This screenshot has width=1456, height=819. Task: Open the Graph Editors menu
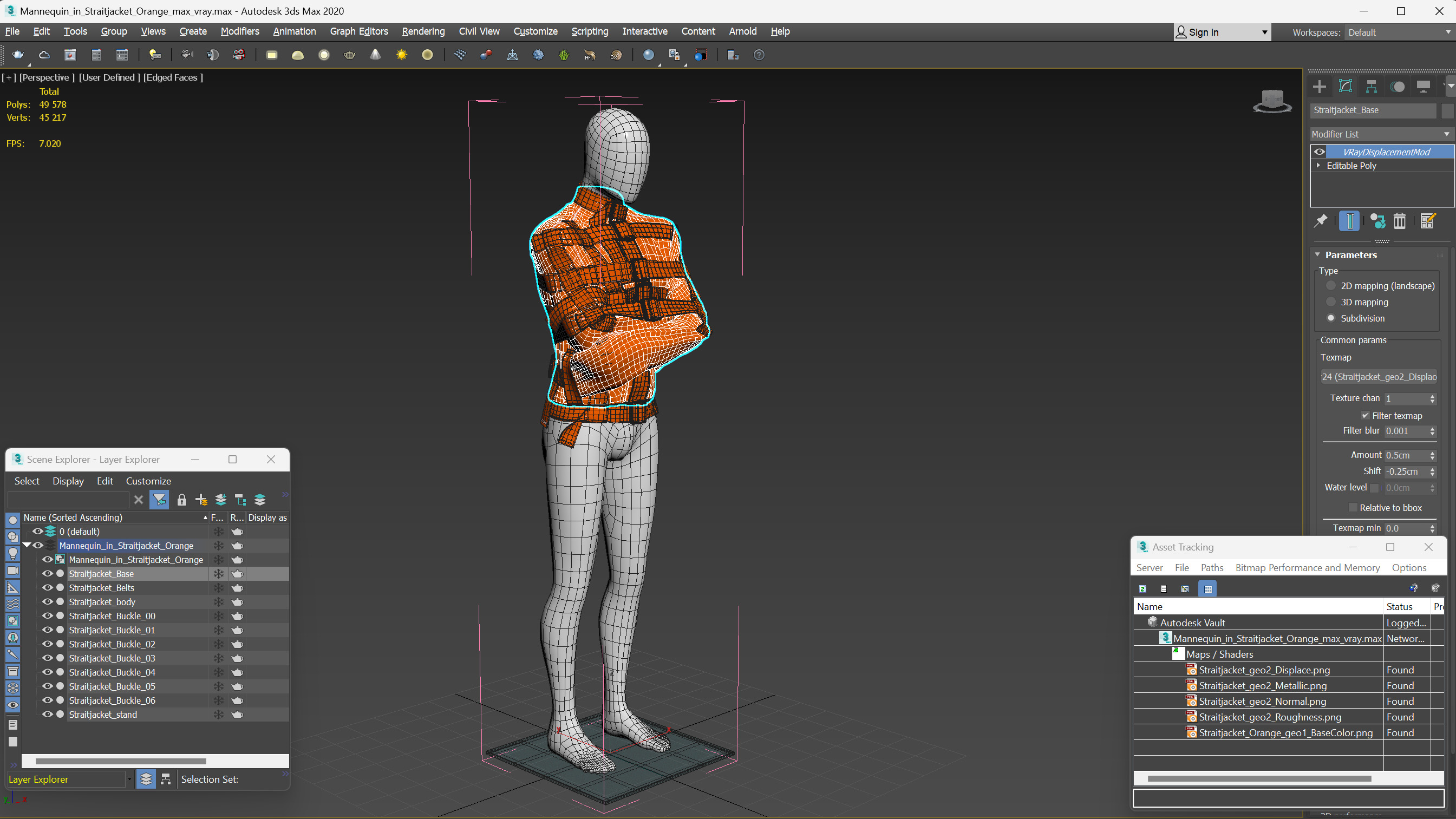click(x=358, y=31)
